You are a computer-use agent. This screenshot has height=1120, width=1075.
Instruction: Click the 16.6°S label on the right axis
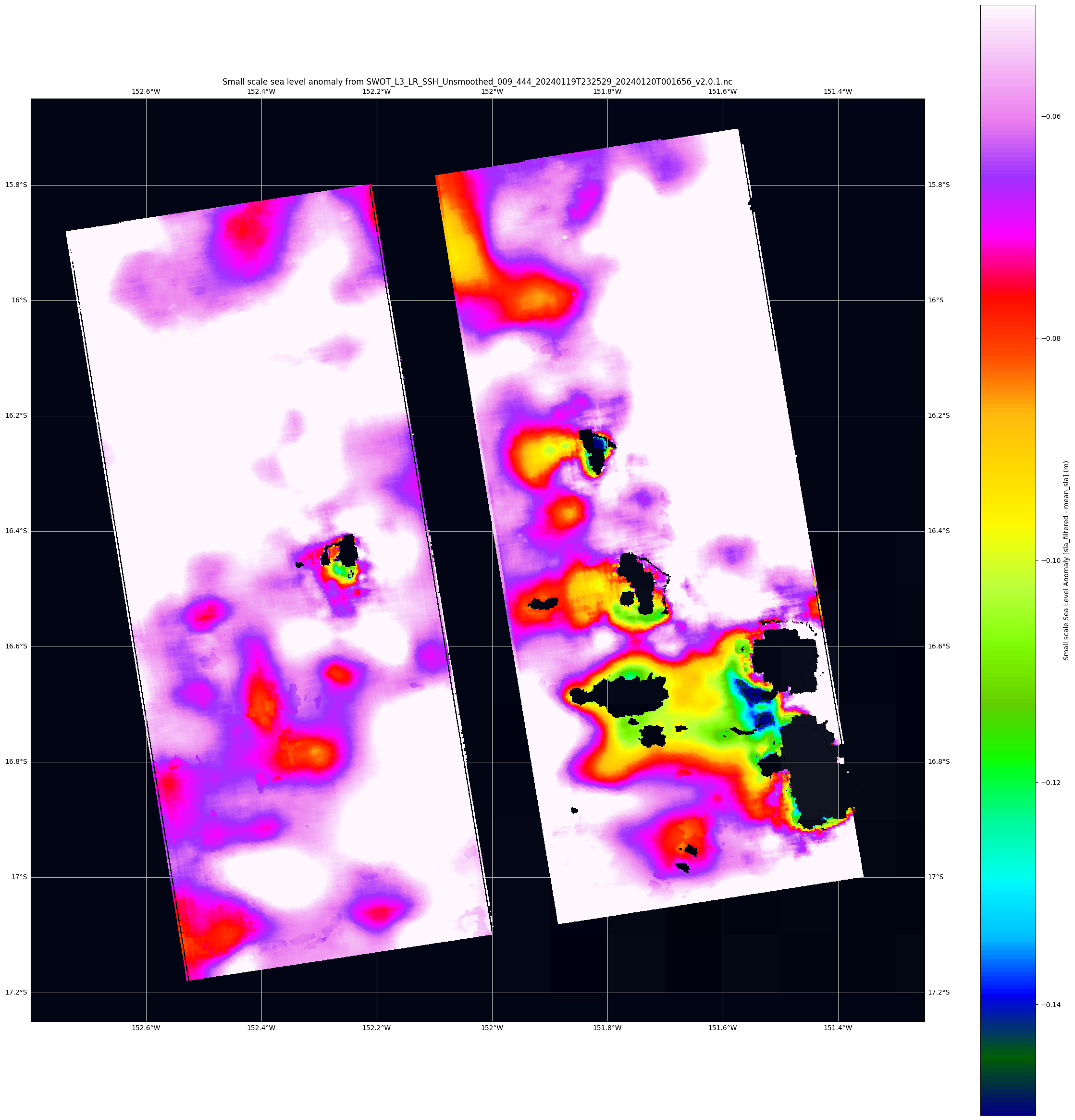(939, 647)
